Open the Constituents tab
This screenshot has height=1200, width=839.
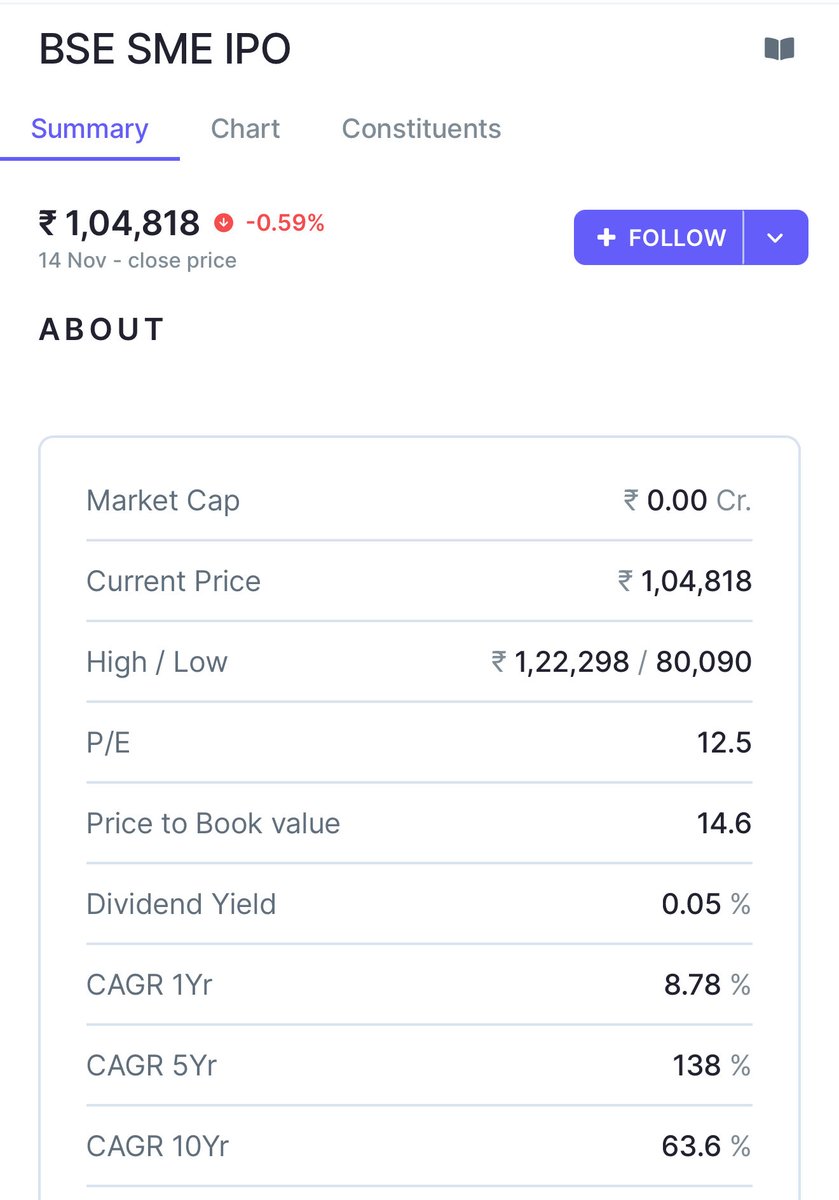pyautogui.click(x=421, y=129)
